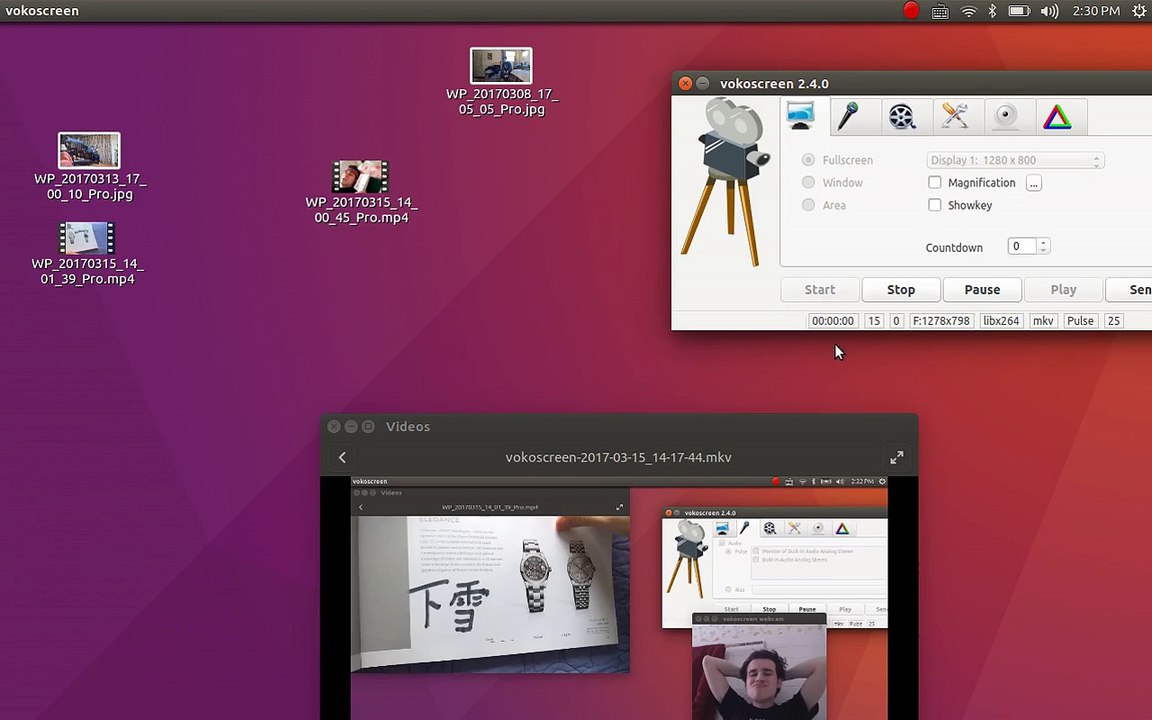The image size is (1152, 720).
Task: Click the red recording indicator in top bar
Action: pyautogui.click(x=911, y=10)
